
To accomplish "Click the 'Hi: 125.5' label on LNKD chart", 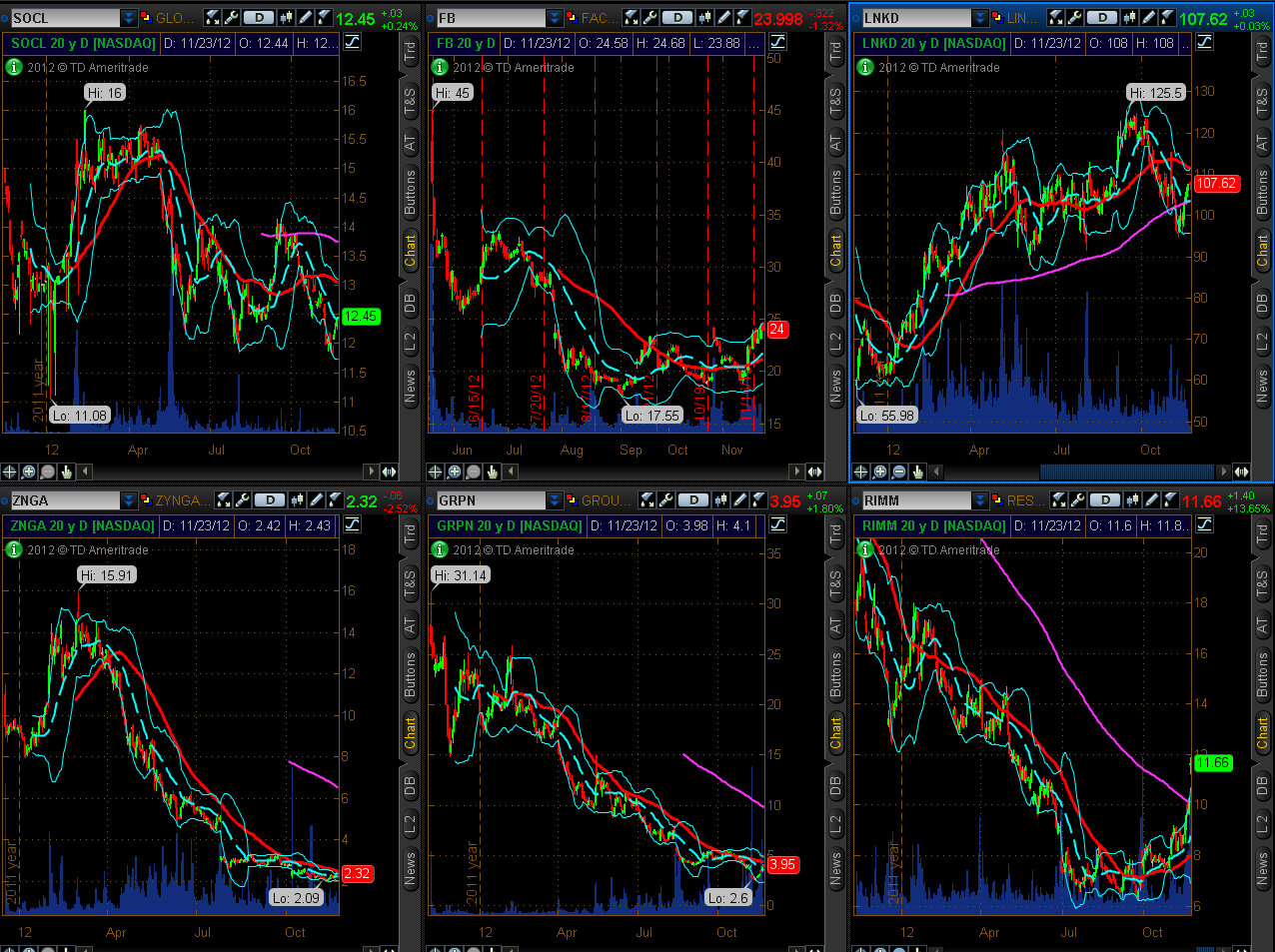I will click(1156, 93).
